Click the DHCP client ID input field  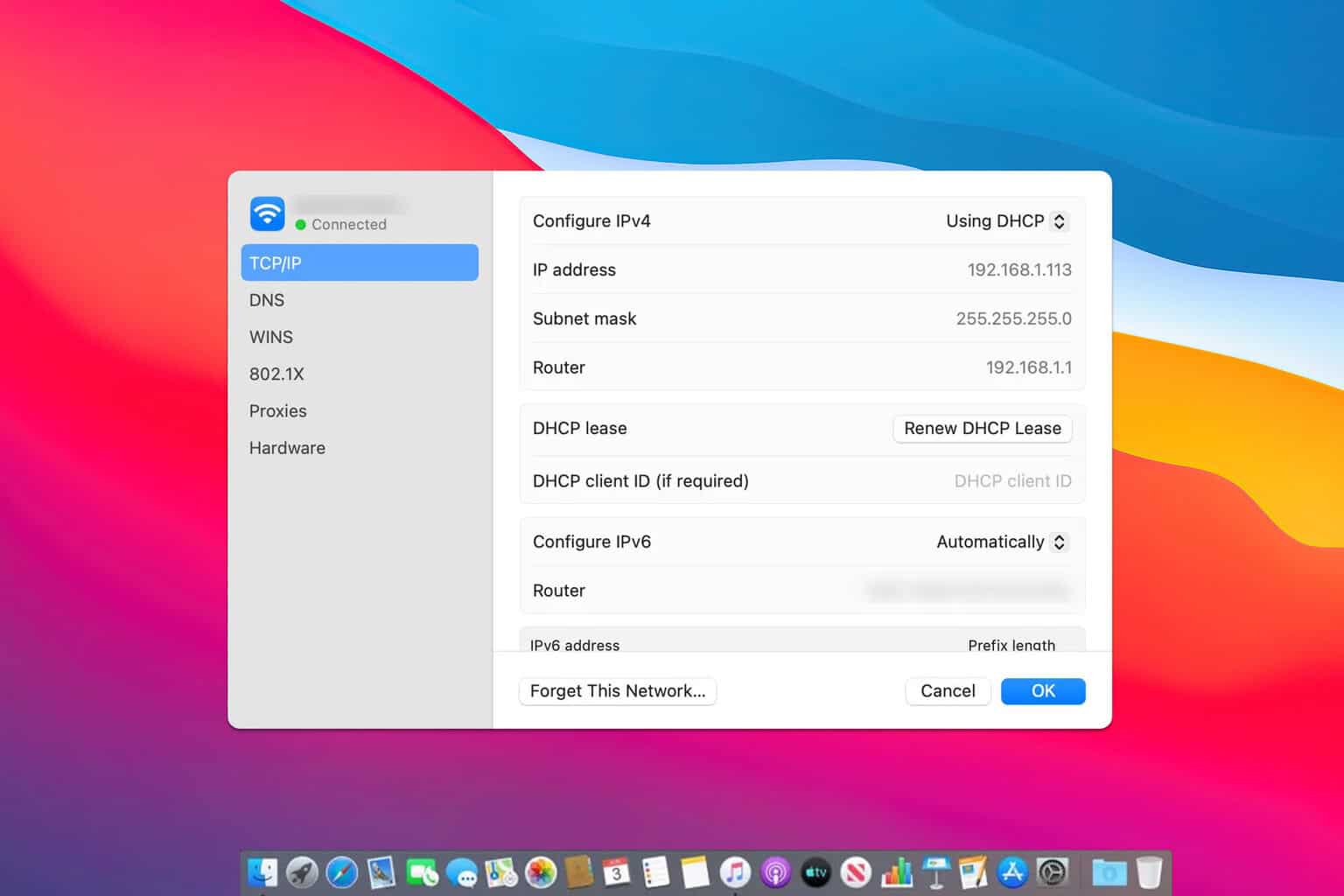pos(1012,480)
